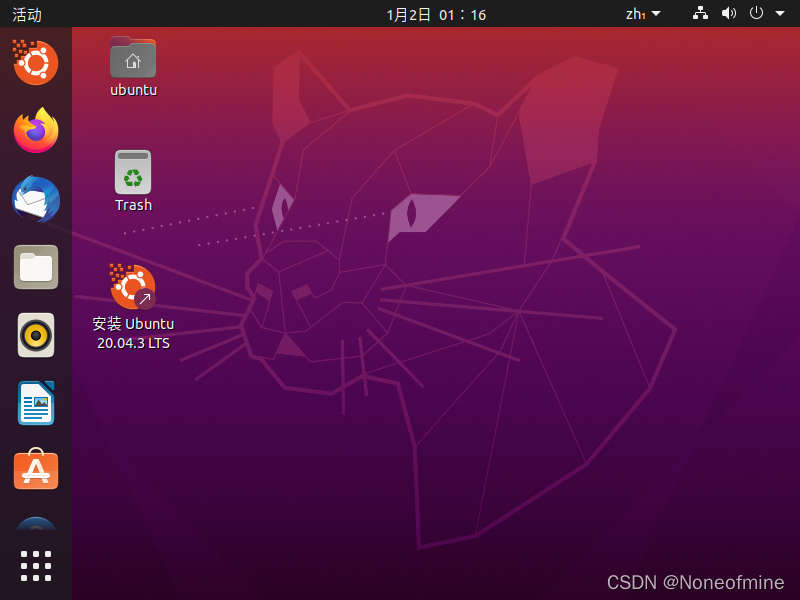Launch the Install Ubuntu dock icon
This screenshot has width=800, height=600.
(35, 62)
